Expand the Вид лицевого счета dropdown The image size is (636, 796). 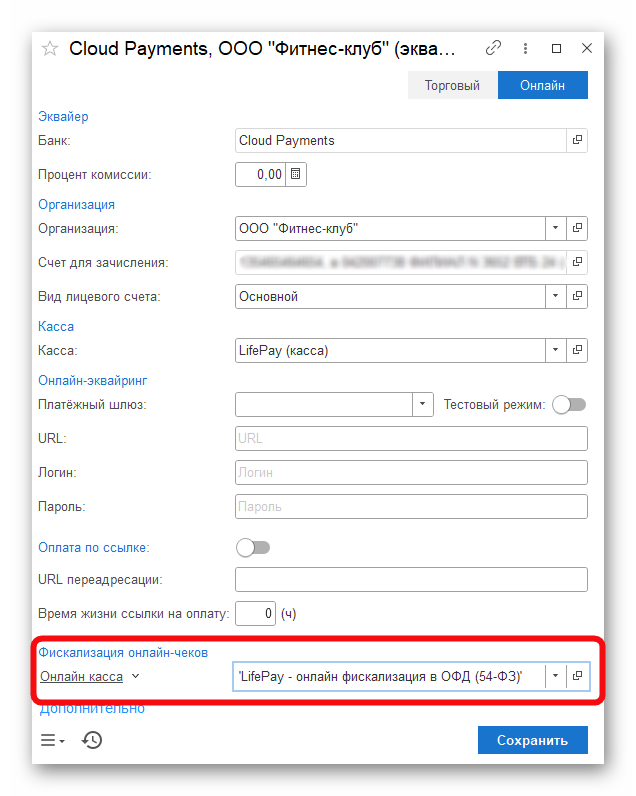555,296
